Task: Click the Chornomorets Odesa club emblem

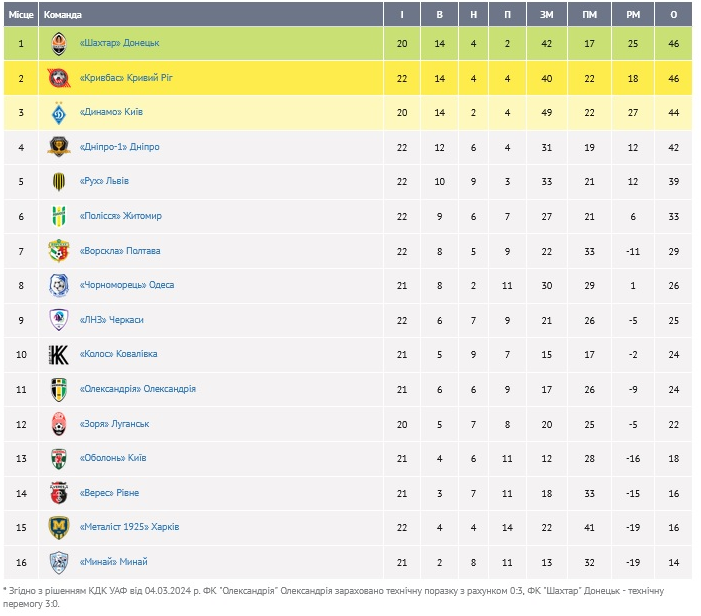Action: point(59,285)
